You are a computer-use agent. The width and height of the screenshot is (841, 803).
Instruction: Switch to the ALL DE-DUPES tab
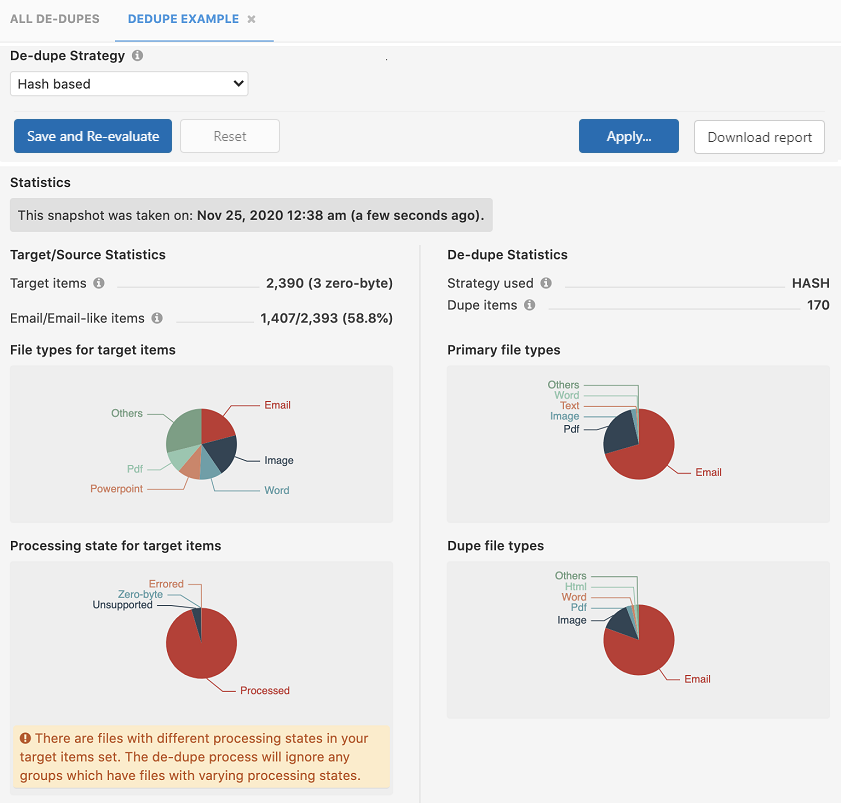click(x=55, y=19)
